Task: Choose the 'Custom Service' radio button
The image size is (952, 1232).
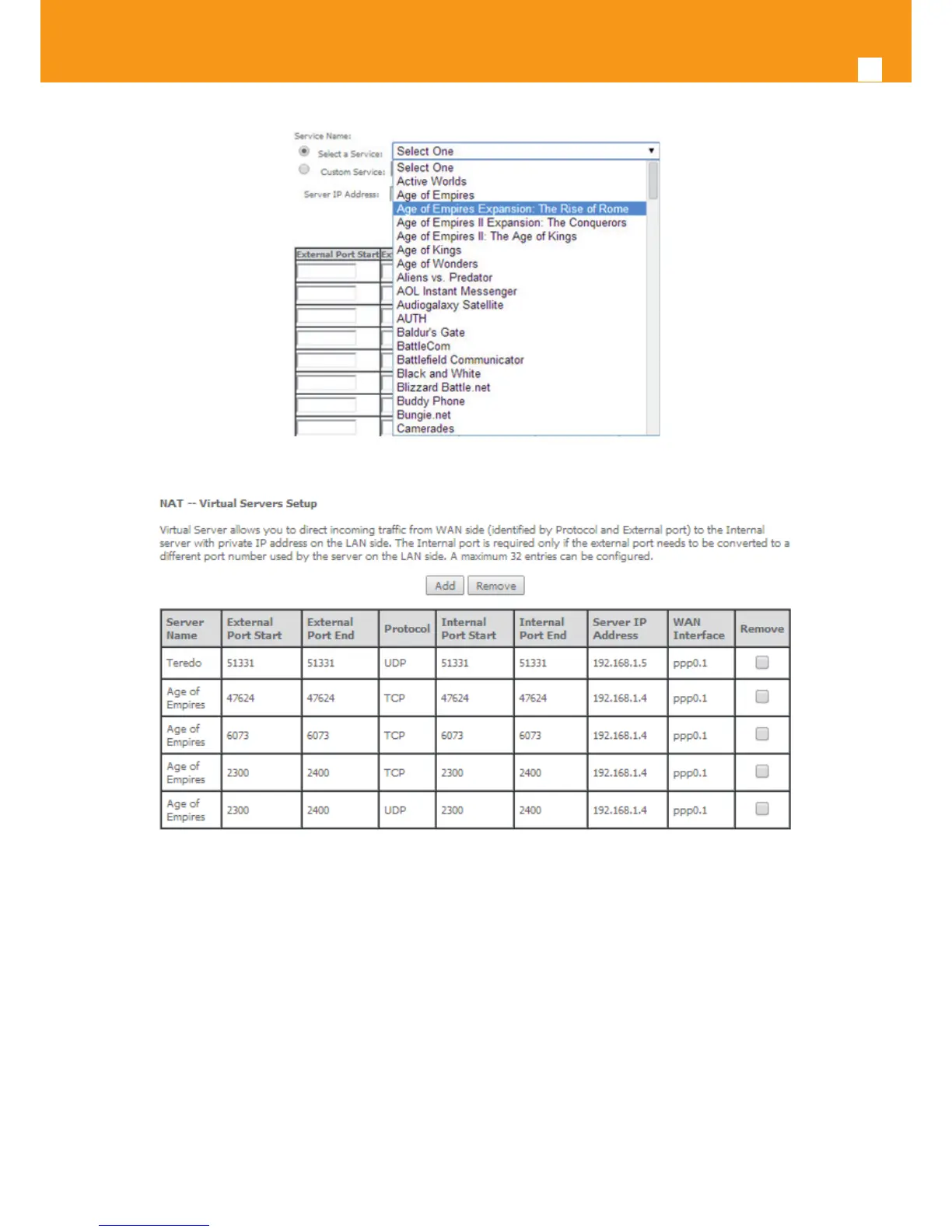Action: coord(304,170)
